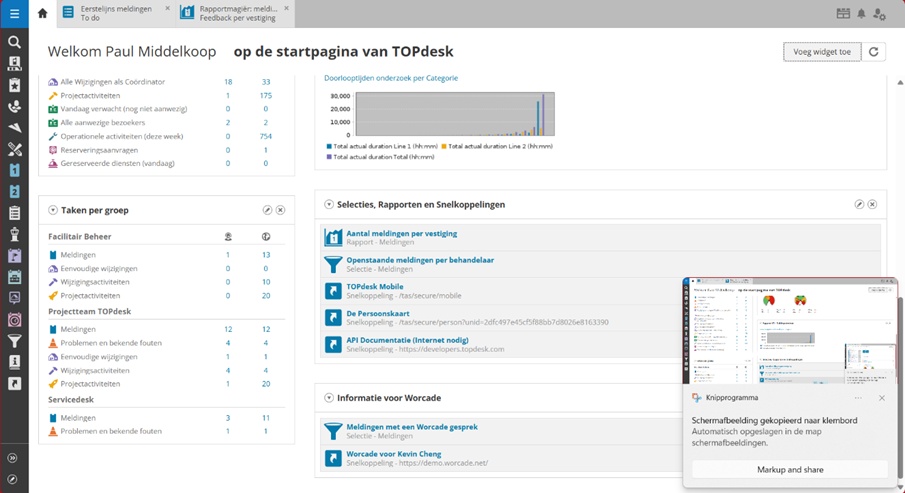Click the search magnifier in sidebar

tap(14, 42)
